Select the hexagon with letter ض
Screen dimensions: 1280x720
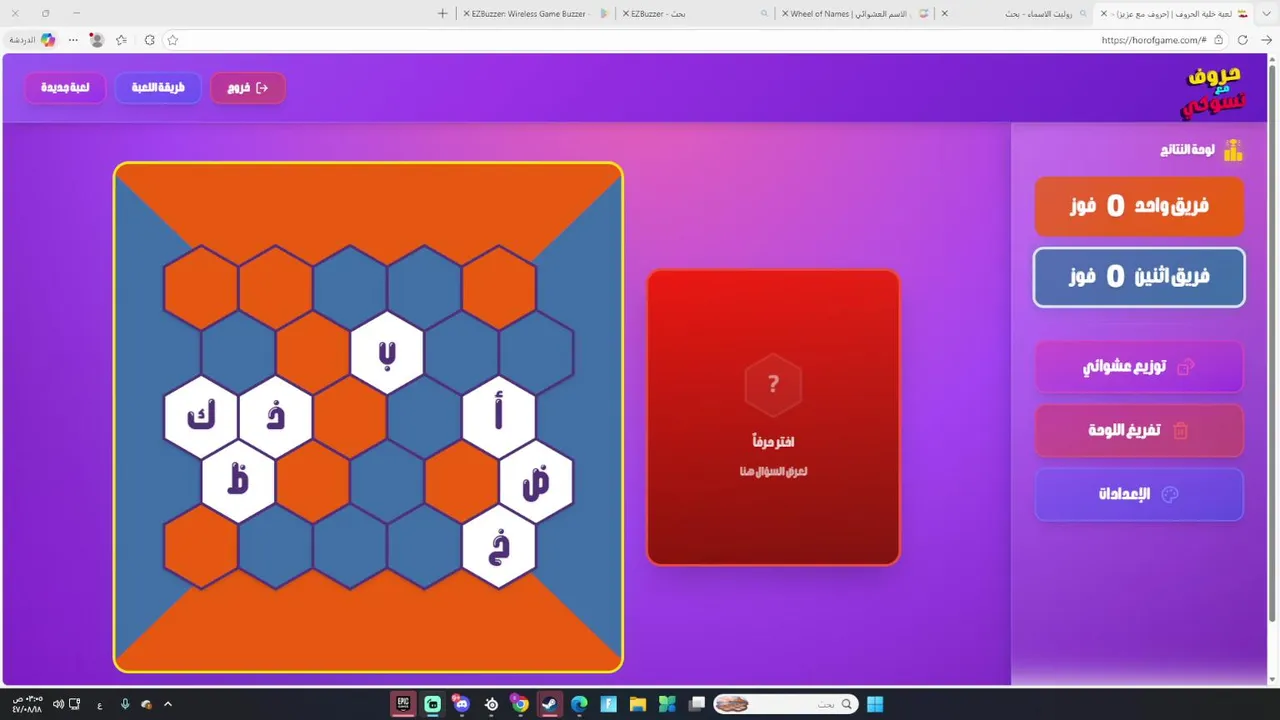[x=536, y=481]
